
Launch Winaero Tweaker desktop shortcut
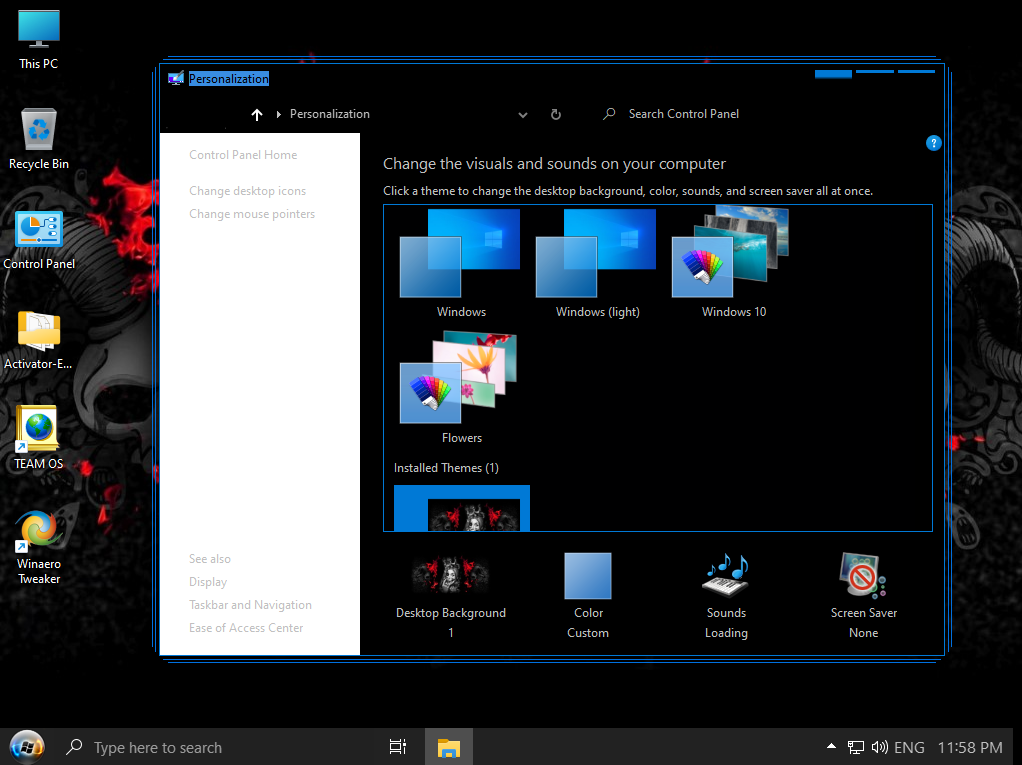38,548
